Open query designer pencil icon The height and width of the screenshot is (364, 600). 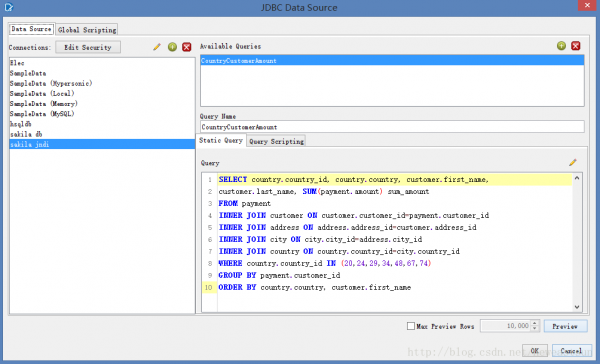[x=573, y=162]
